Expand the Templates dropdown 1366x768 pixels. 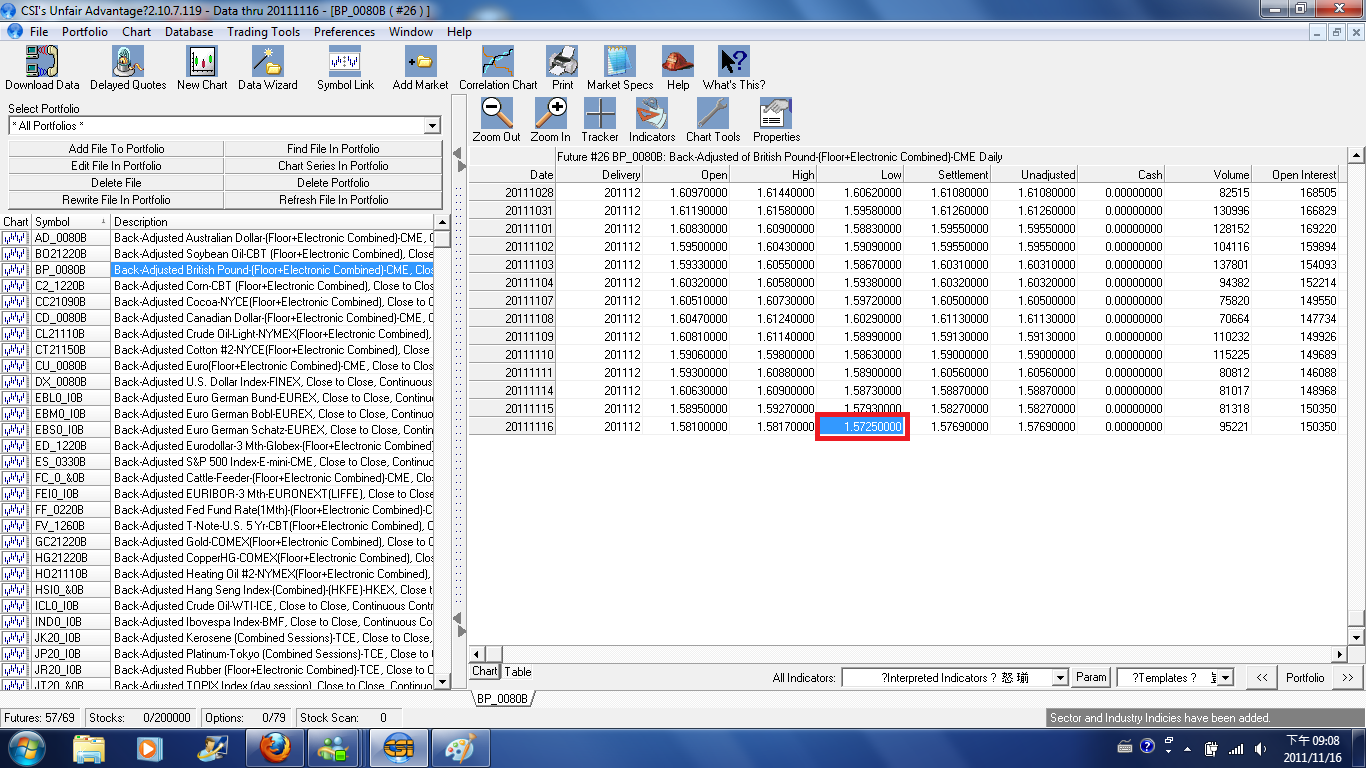[x=1225, y=678]
